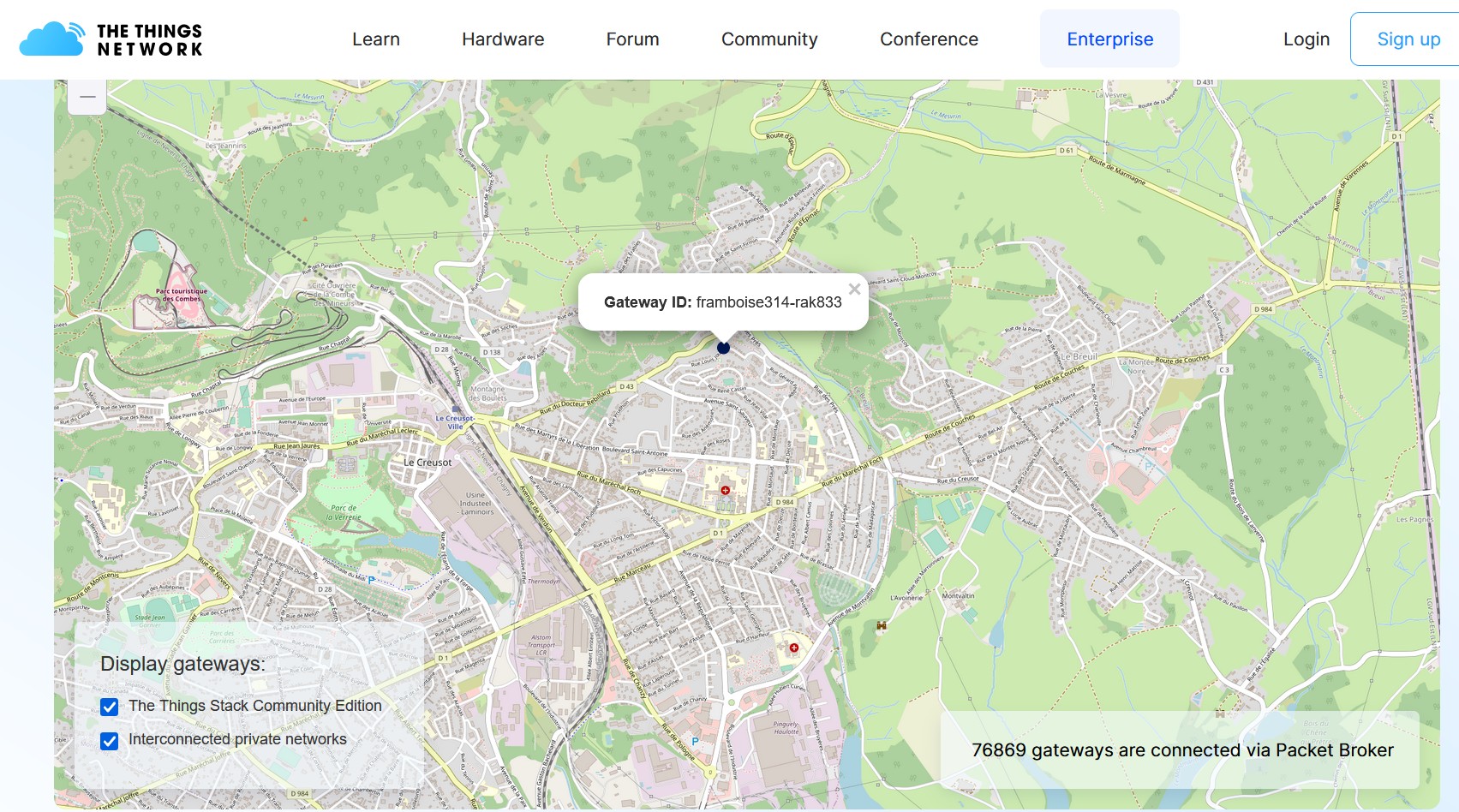Zoom out the map with minus button

click(87, 97)
